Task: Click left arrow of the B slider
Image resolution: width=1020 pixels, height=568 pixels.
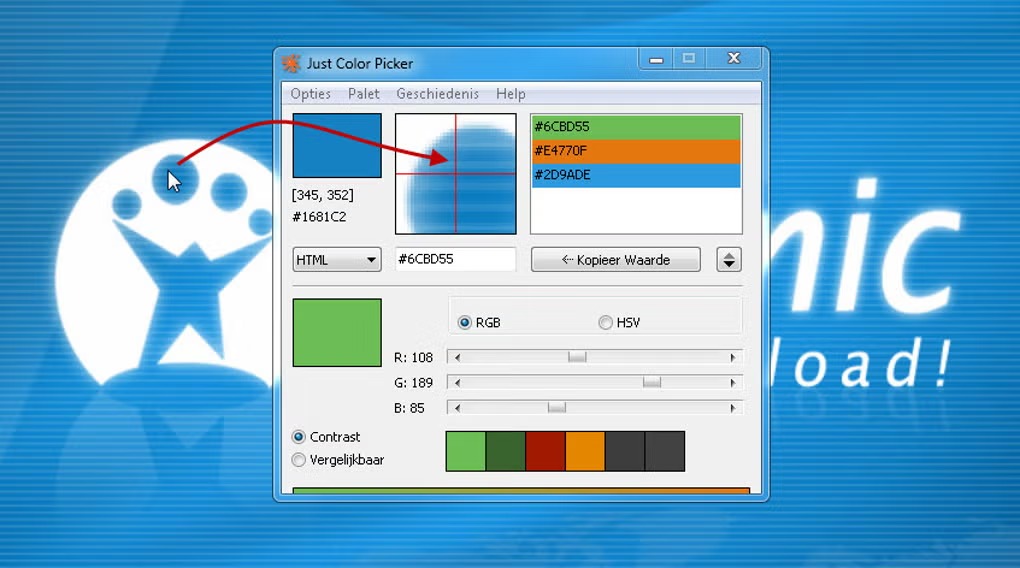Action: coord(457,408)
